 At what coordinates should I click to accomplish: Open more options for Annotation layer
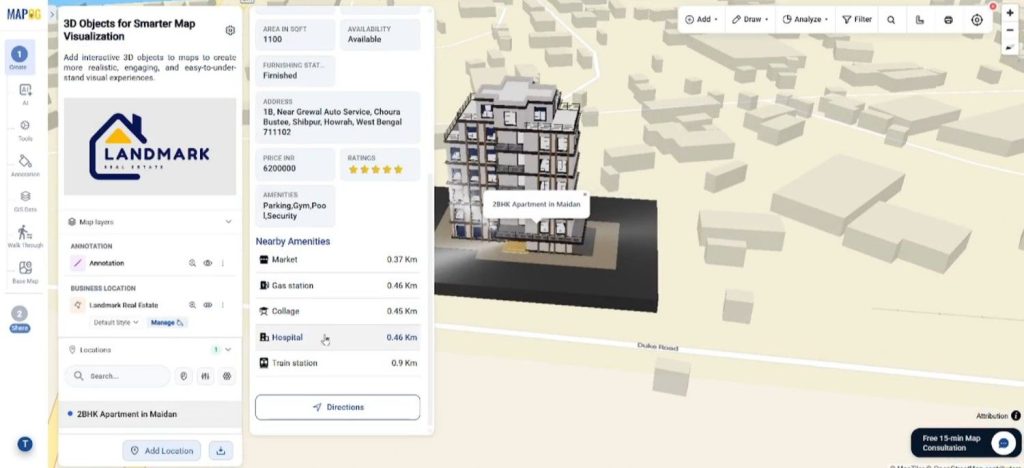[x=222, y=263]
